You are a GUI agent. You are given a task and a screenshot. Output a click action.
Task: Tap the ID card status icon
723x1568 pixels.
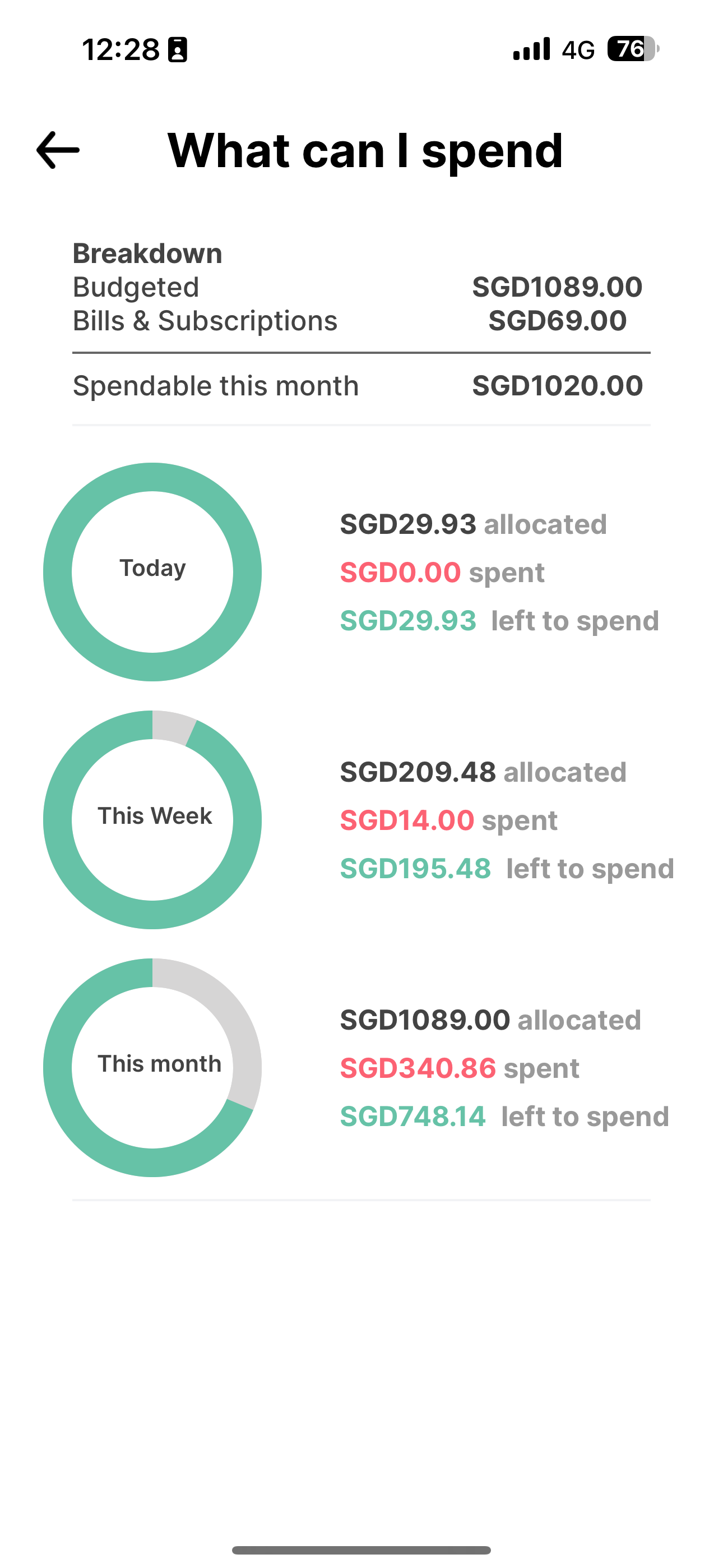(x=178, y=50)
